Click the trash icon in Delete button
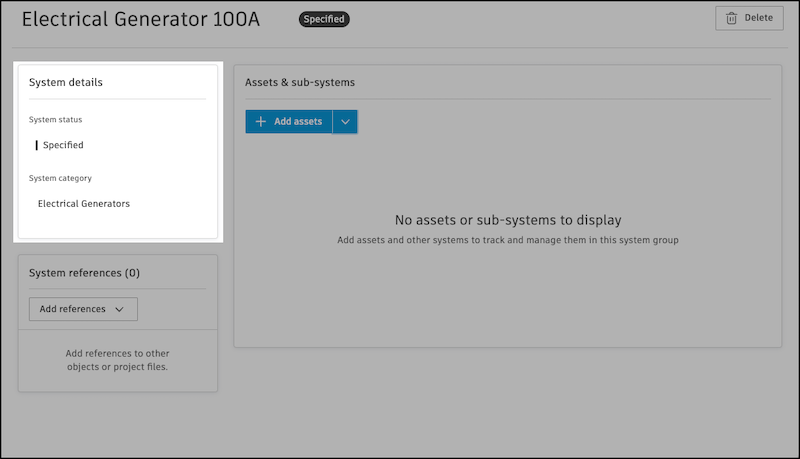 (731, 18)
